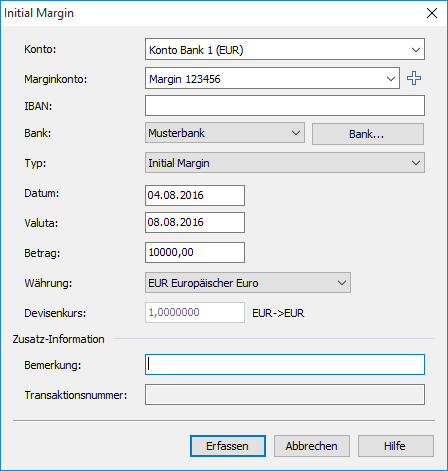Click the disabled Devisenkurs field
Image resolution: width=448 pixels, height=471 pixels.
(x=195, y=312)
